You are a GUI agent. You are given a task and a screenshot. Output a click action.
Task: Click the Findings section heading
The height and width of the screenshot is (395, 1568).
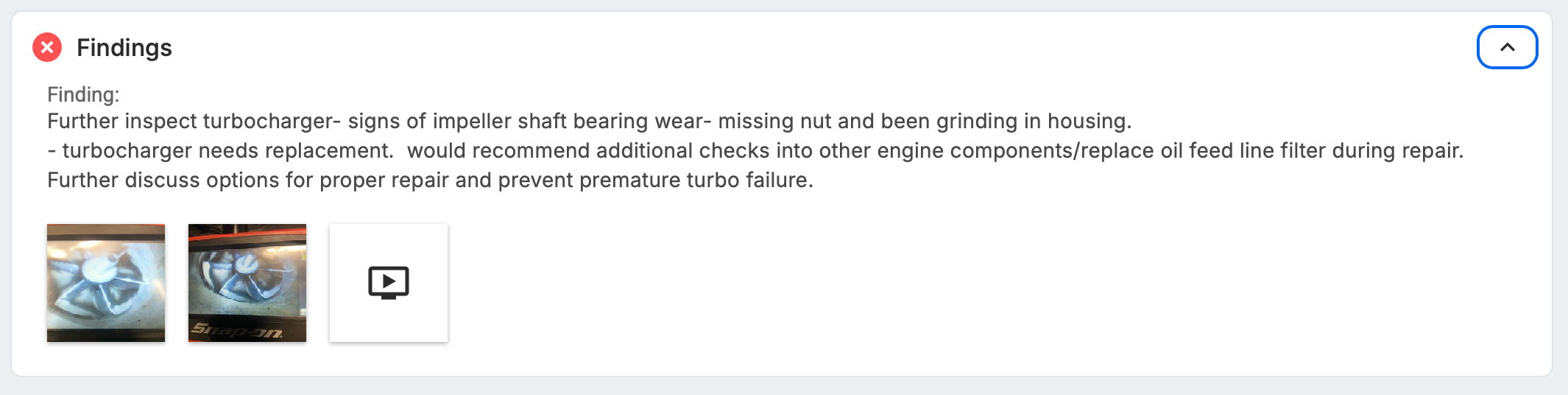coord(124,48)
